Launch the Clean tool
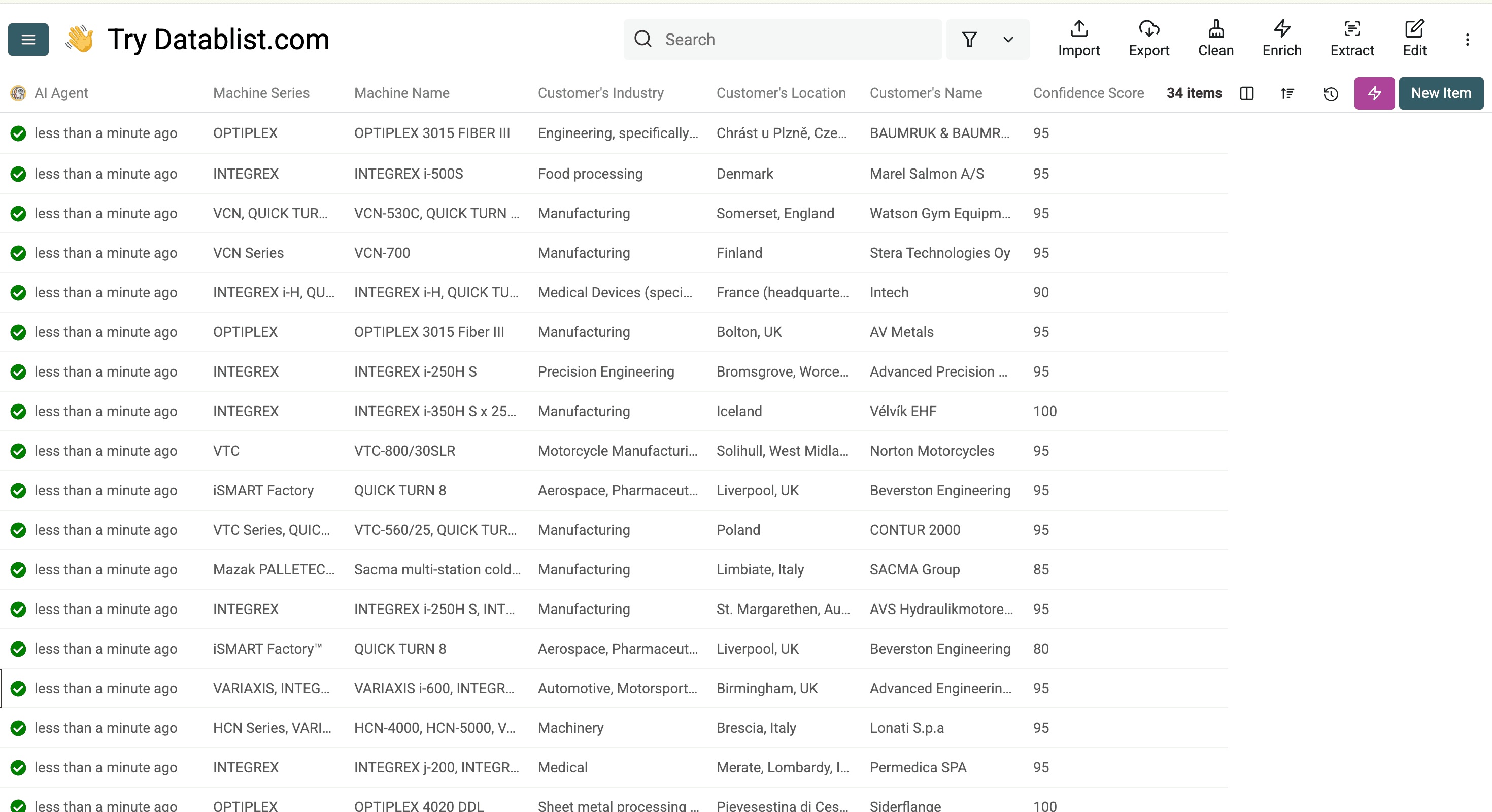 [x=1216, y=39]
